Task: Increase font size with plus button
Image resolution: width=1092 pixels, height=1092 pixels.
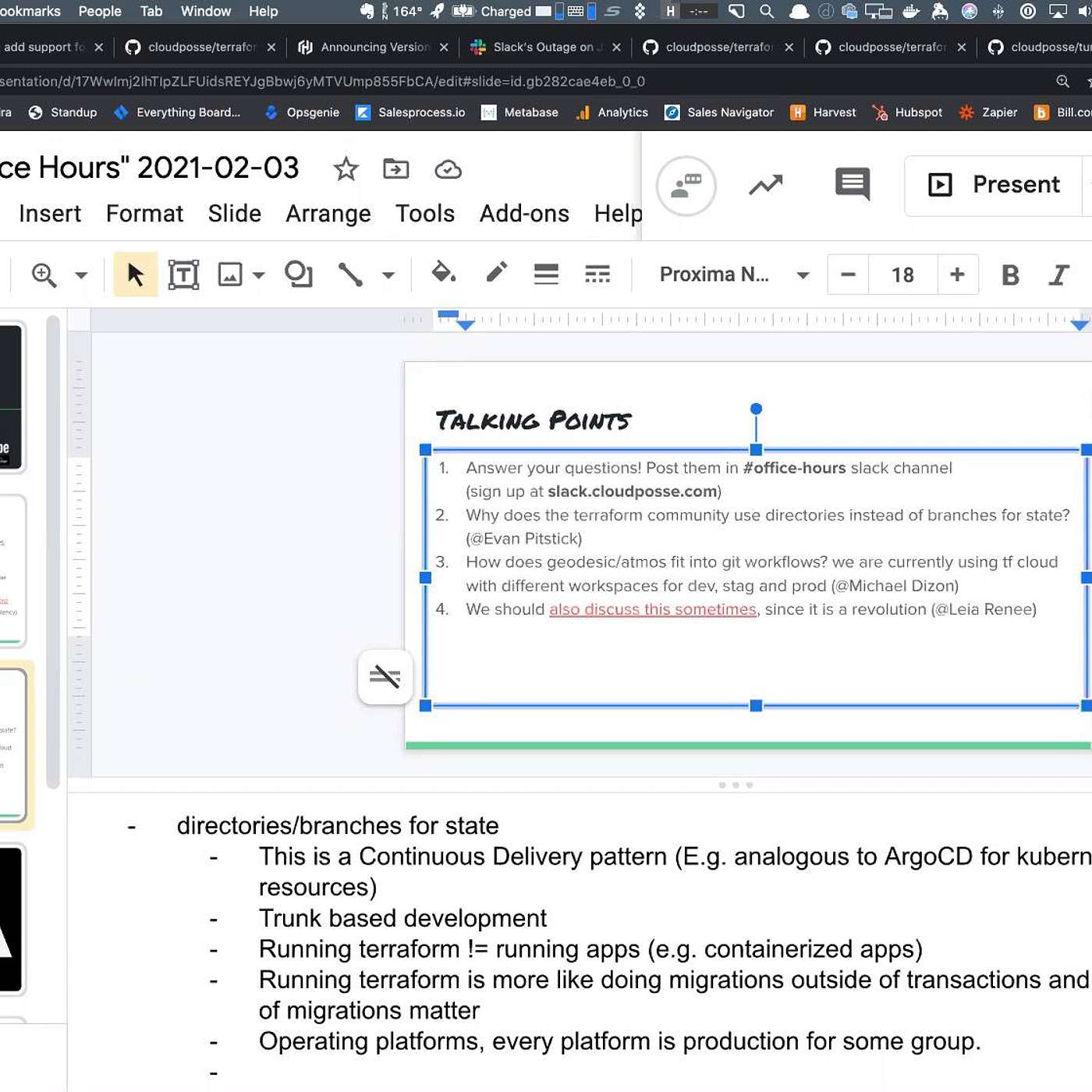Action: 957,275
